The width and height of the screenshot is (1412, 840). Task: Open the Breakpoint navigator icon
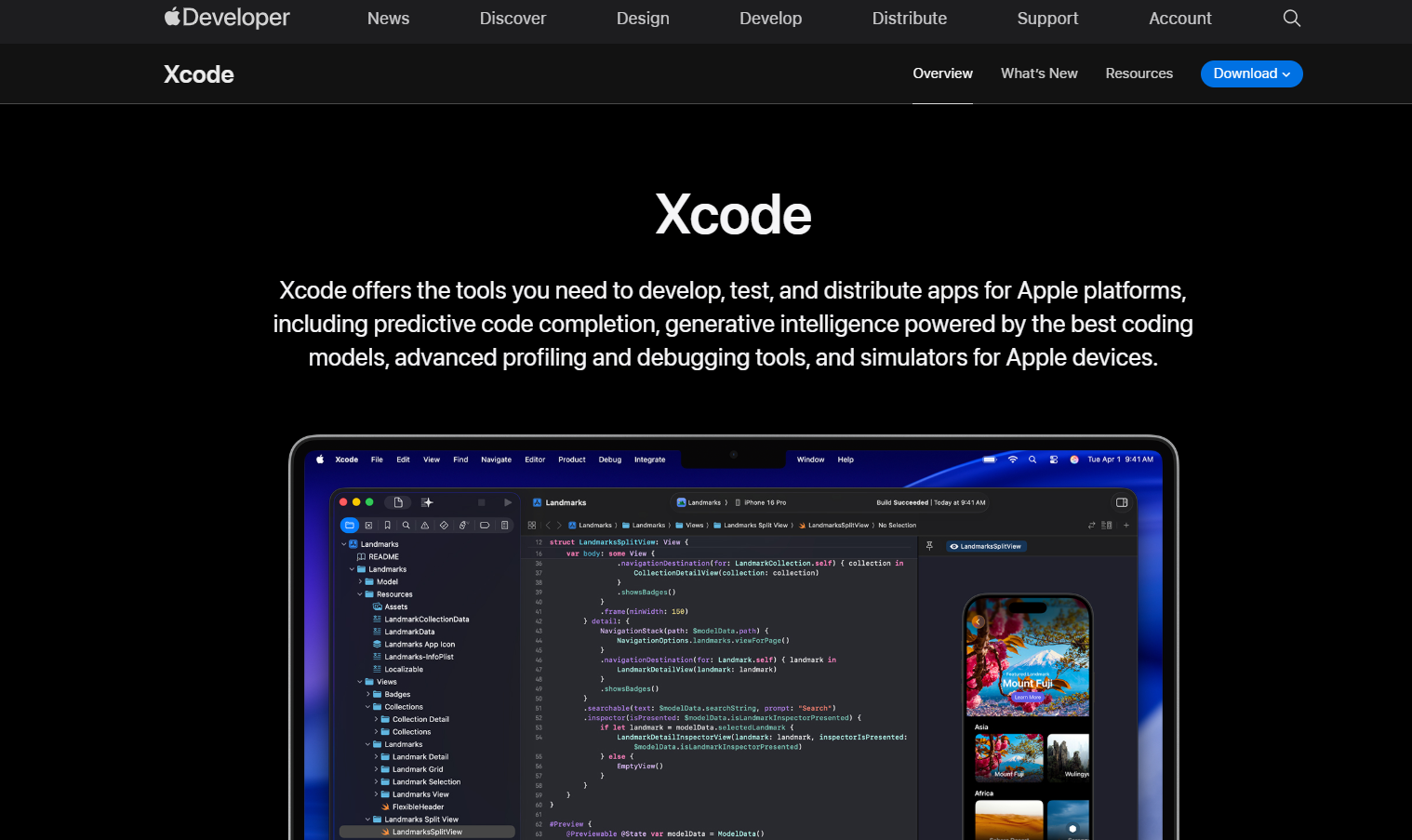click(x=485, y=526)
